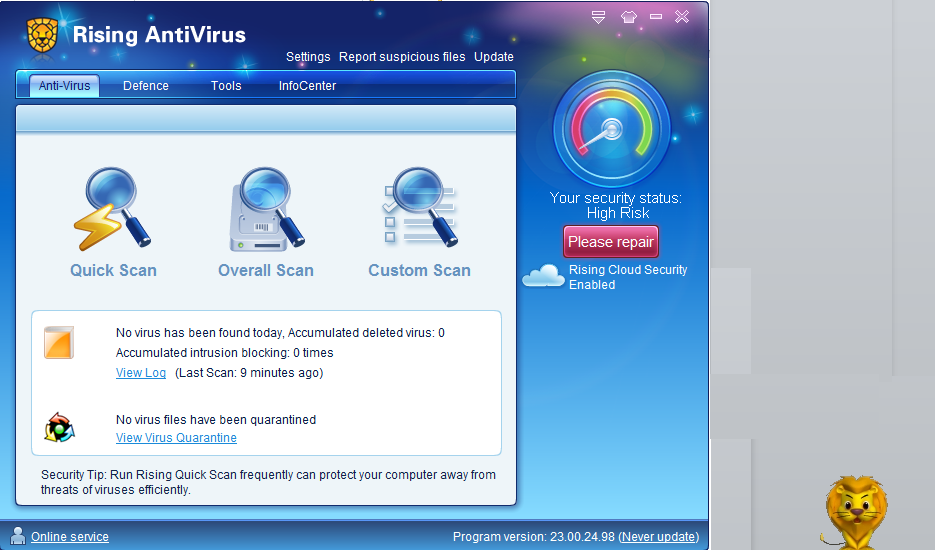
Task: Click the orange log book icon
Action: (x=58, y=342)
